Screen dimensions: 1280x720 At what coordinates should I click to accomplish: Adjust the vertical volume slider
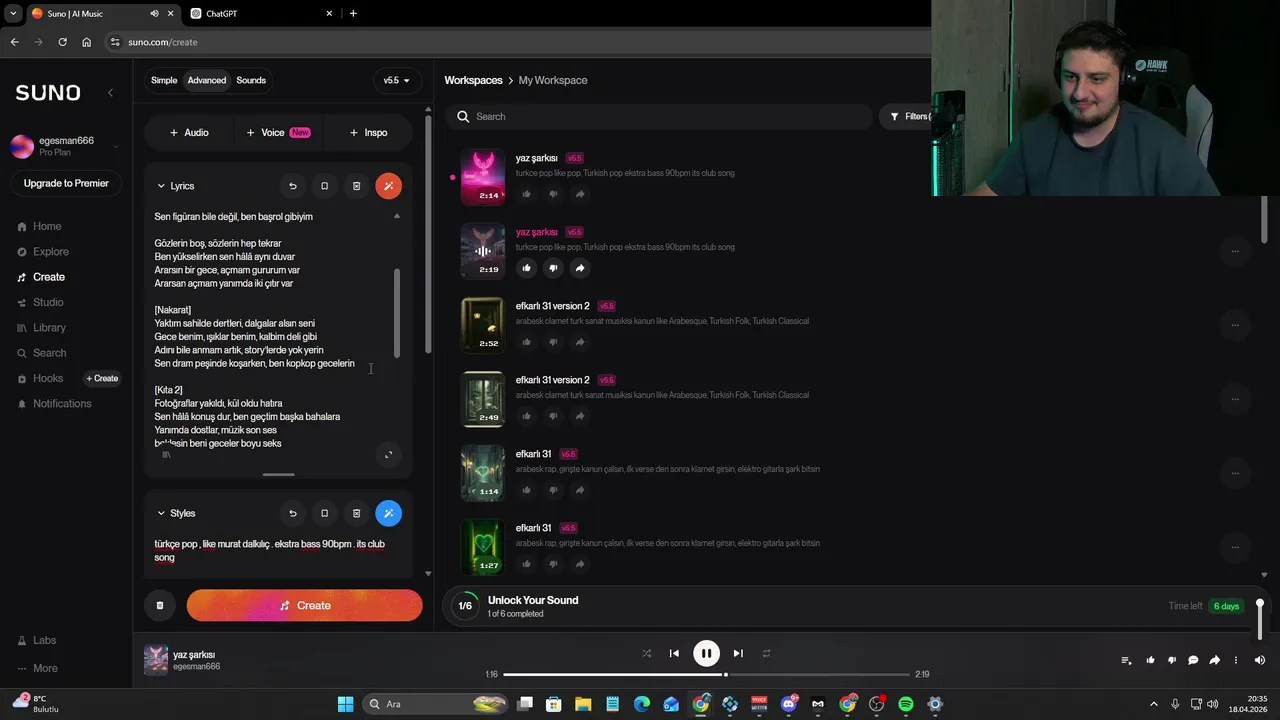click(1260, 620)
